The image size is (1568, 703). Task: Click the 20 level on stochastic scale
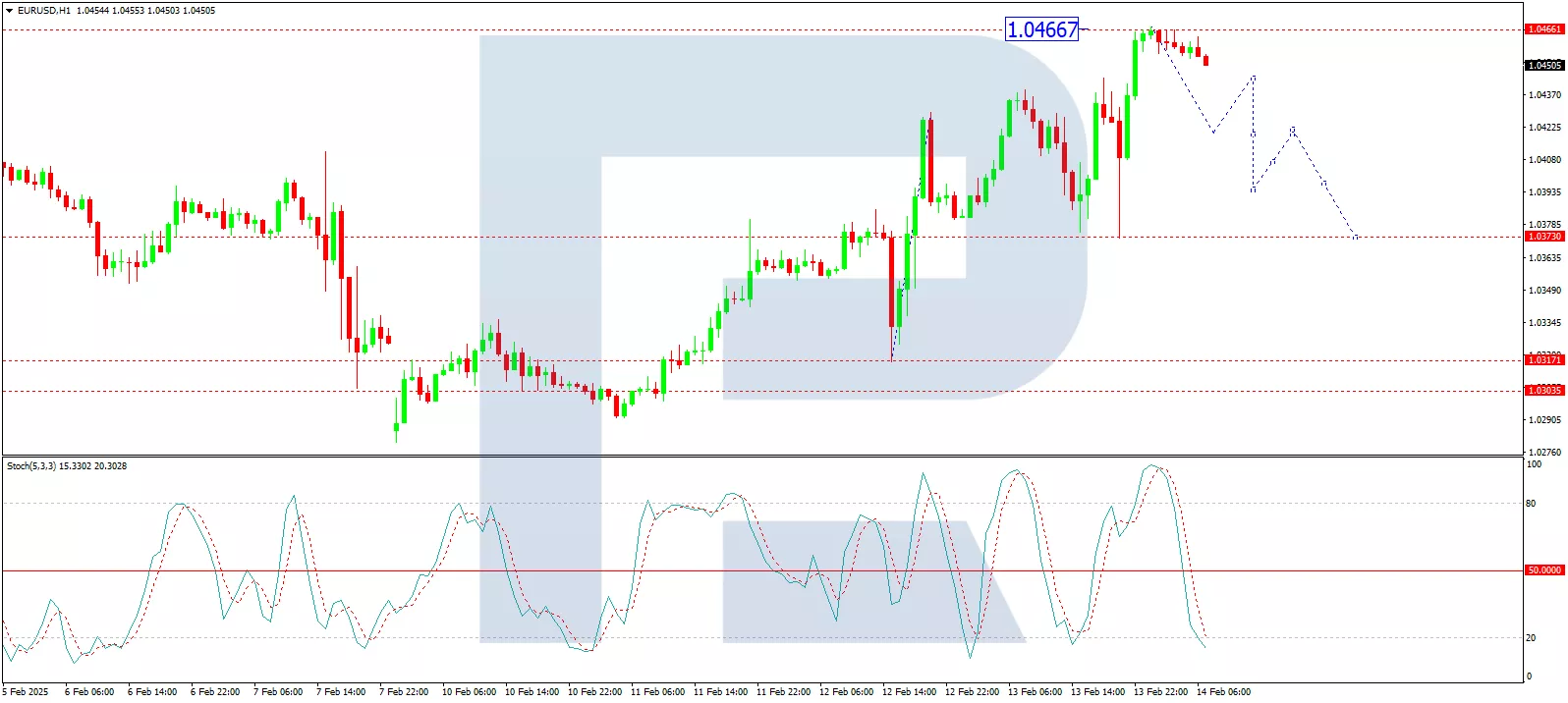(1531, 638)
